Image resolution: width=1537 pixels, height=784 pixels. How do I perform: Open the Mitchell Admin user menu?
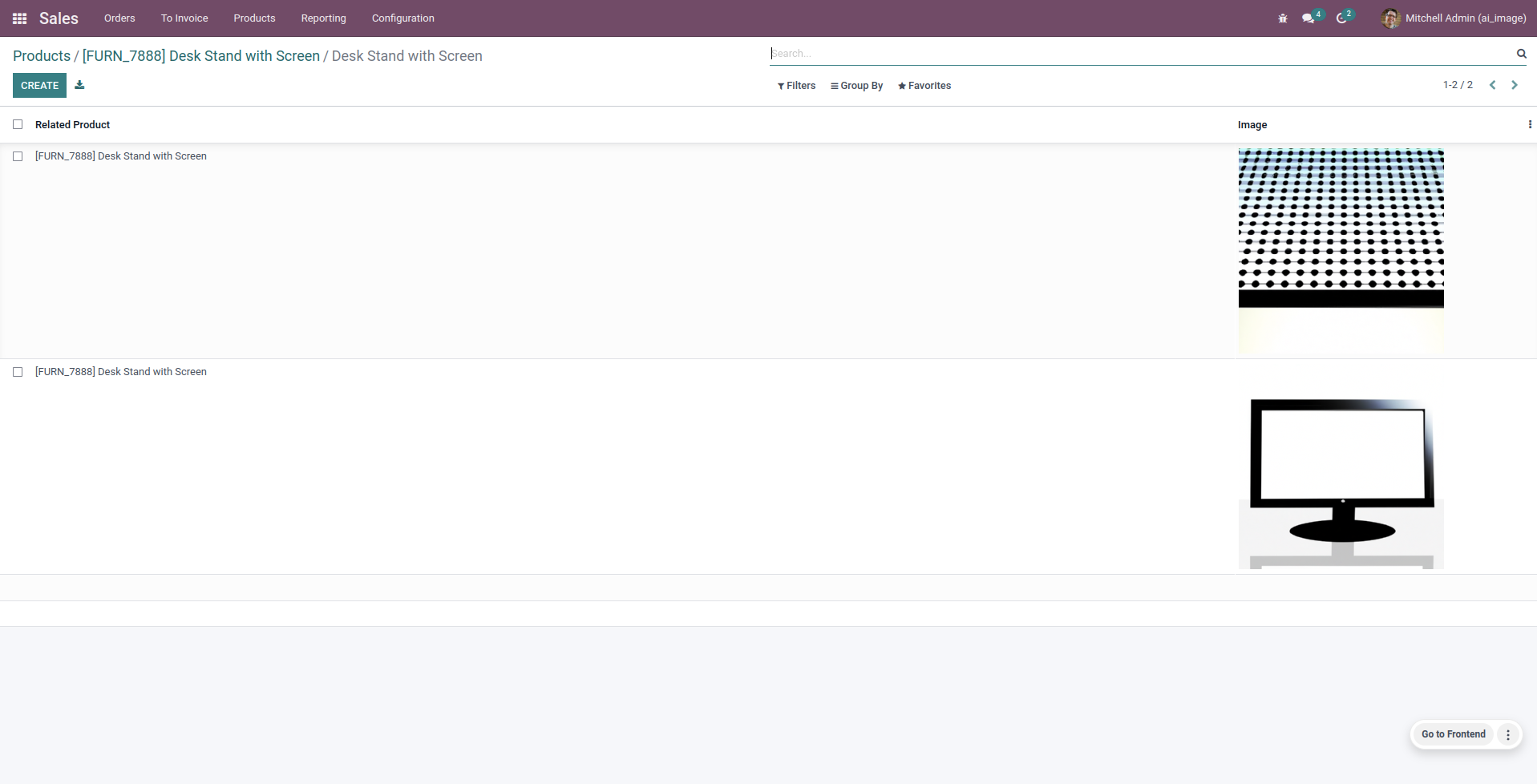point(1454,18)
